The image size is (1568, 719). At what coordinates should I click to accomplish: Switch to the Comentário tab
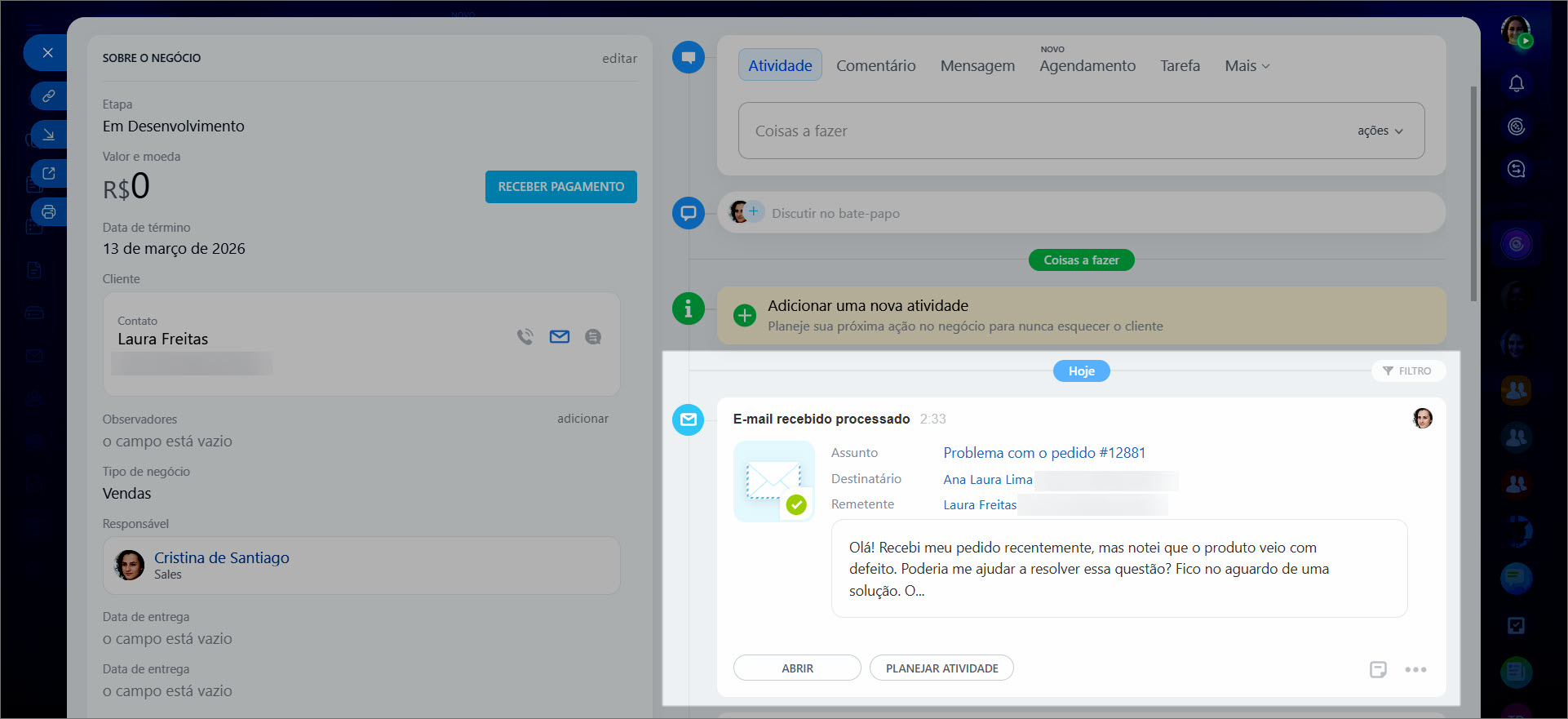[875, 66]
